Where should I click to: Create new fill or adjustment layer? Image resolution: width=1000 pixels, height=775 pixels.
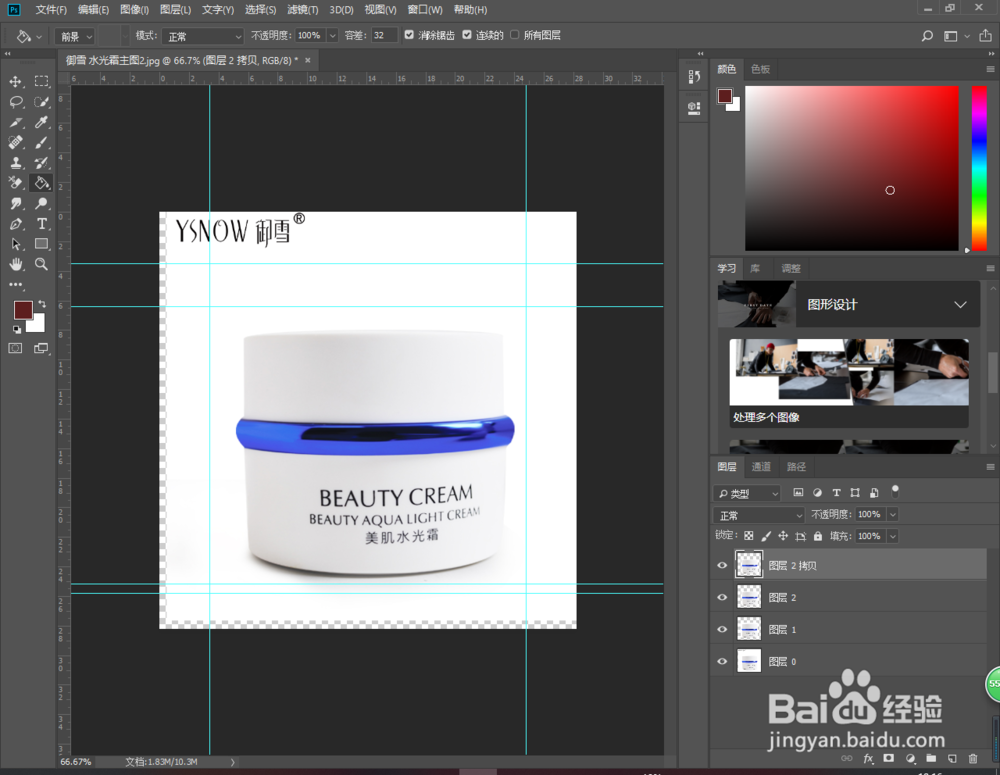pos(910,758)
